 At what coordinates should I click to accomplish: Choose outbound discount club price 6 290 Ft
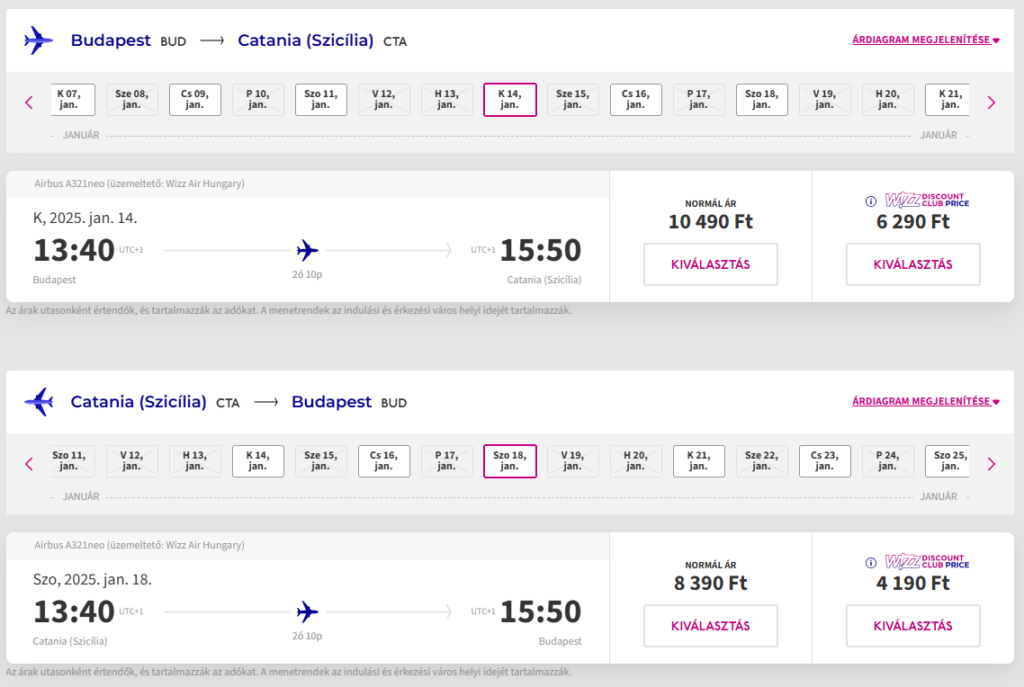pos(913,264)
